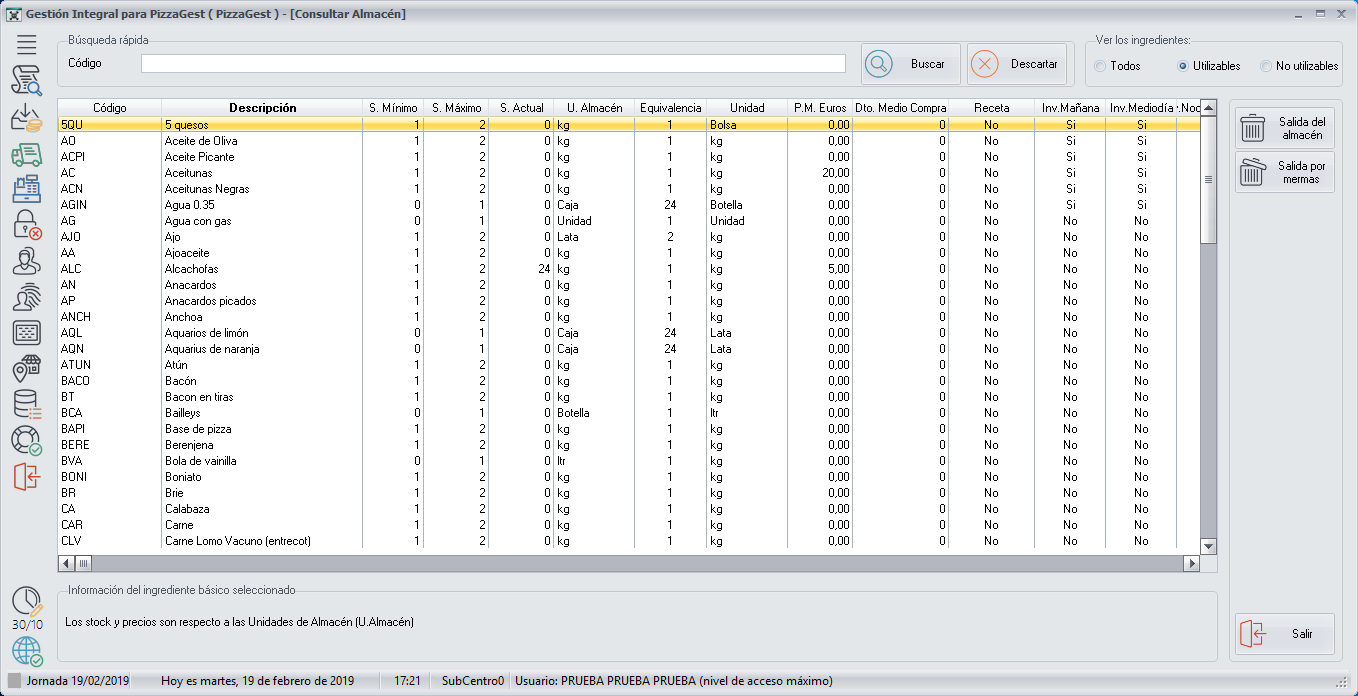Viewport: 1358px width, 696px height.
Task: Click the green delivery truck icon
Action: pyautogui.click(x=26, y=155)
